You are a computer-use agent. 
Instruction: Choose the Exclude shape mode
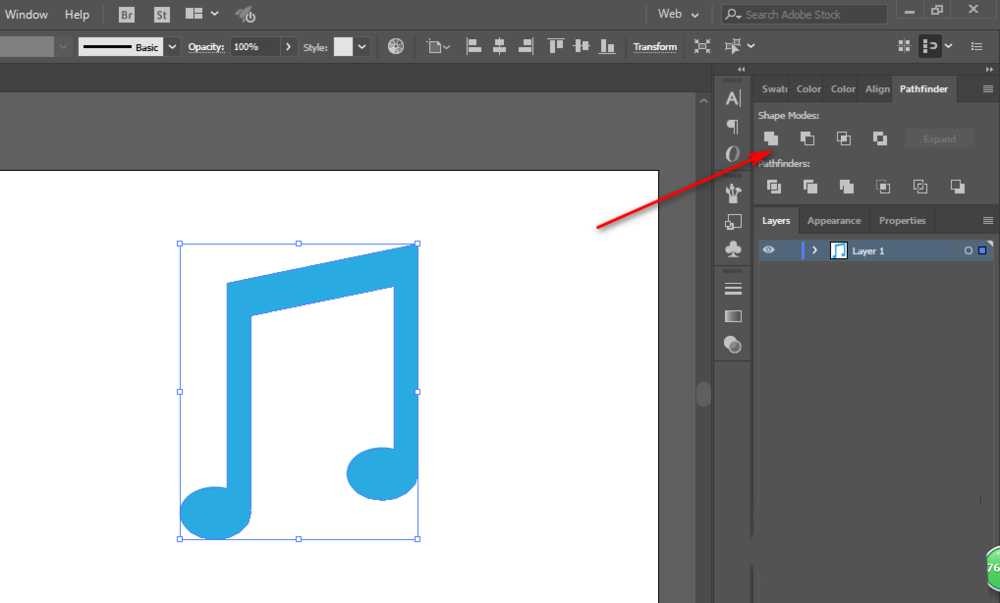pyautogui.click(x=880, y=138)
